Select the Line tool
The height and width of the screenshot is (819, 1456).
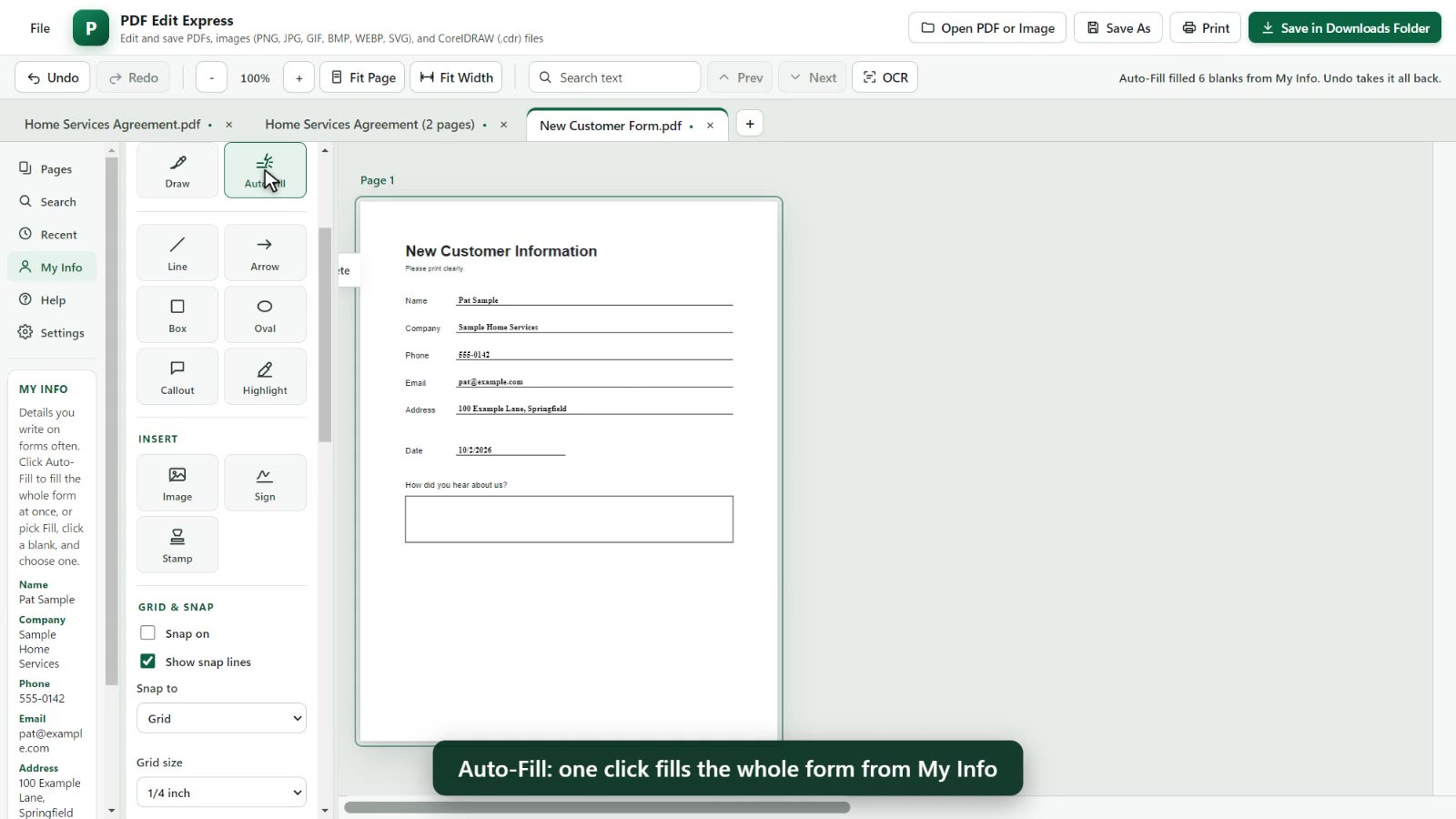click(x=177, y=253)
